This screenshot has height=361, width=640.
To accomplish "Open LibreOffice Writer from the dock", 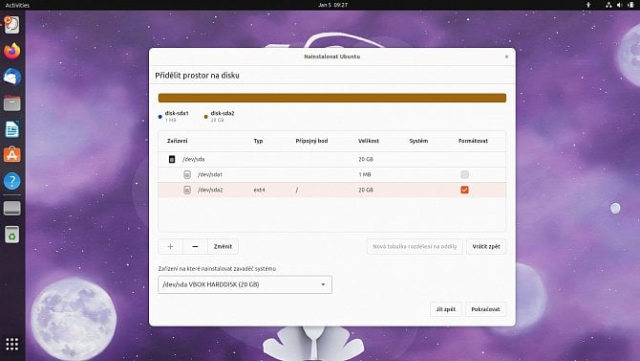I will coord(12,129).
